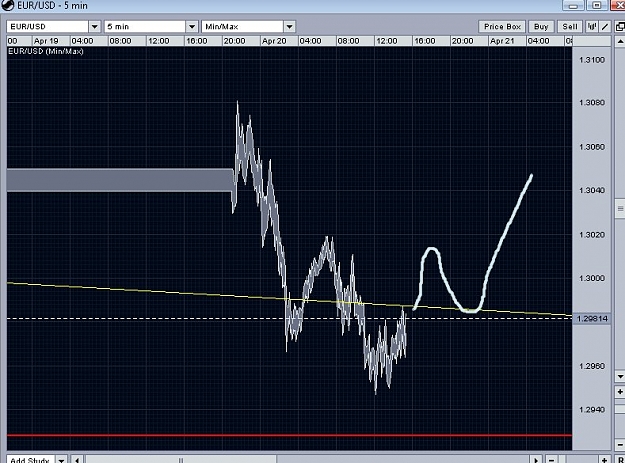Screen dimensions: 625x463
Task: Click the plus button below vertical scrollbar
Action: (620, 392)
